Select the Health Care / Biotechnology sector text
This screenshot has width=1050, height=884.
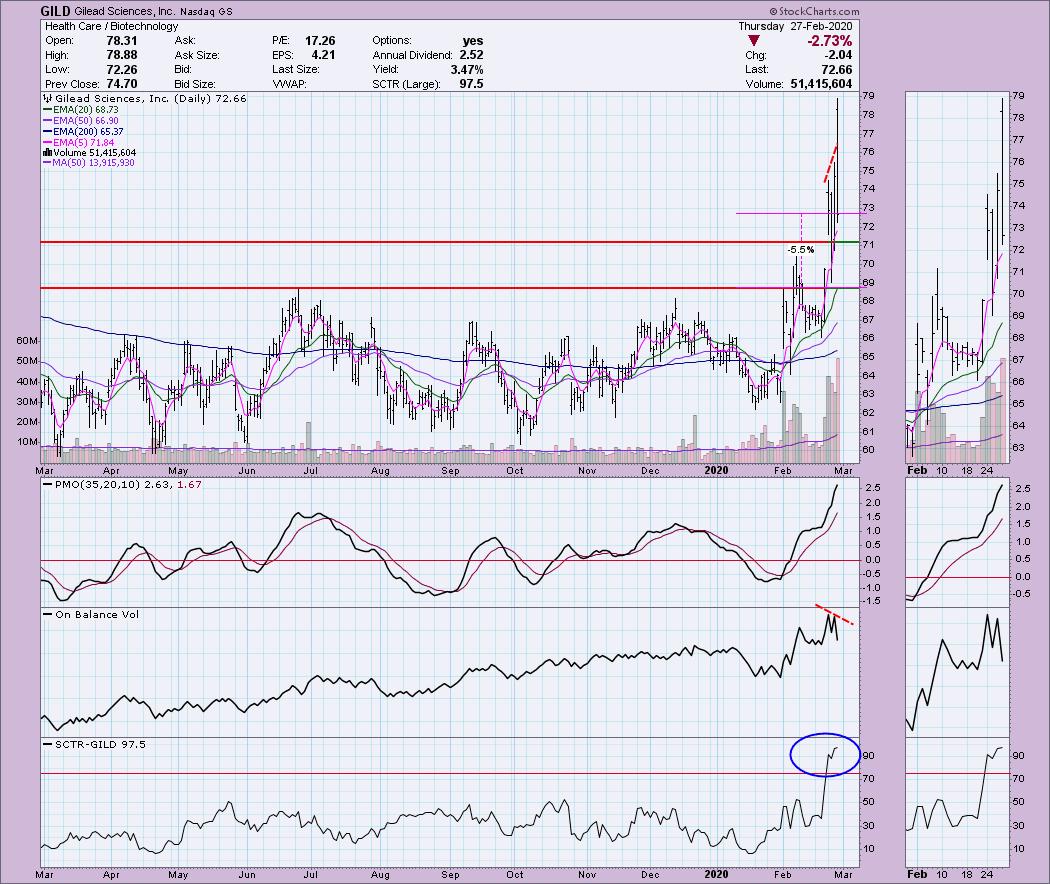[x=112, y=26]
